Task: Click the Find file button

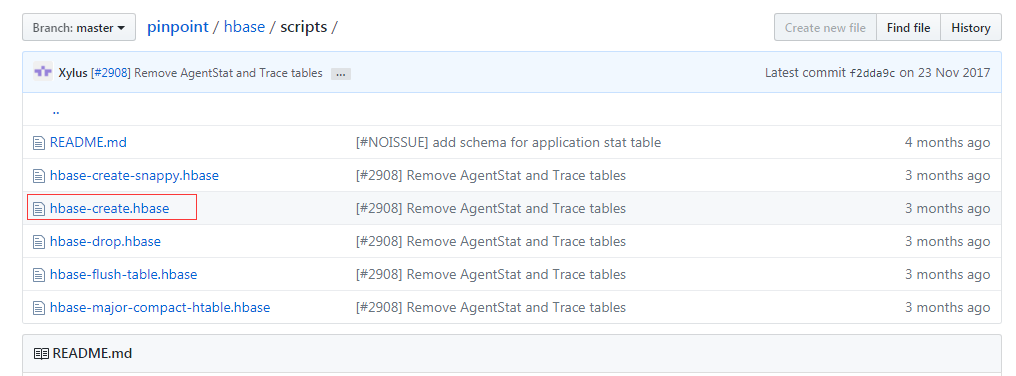Action: tap(908, 28)
